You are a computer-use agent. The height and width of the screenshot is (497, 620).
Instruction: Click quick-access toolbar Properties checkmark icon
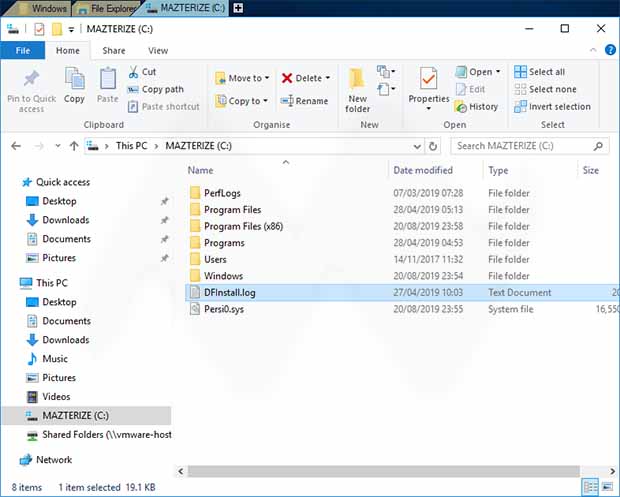coord(39,29)
